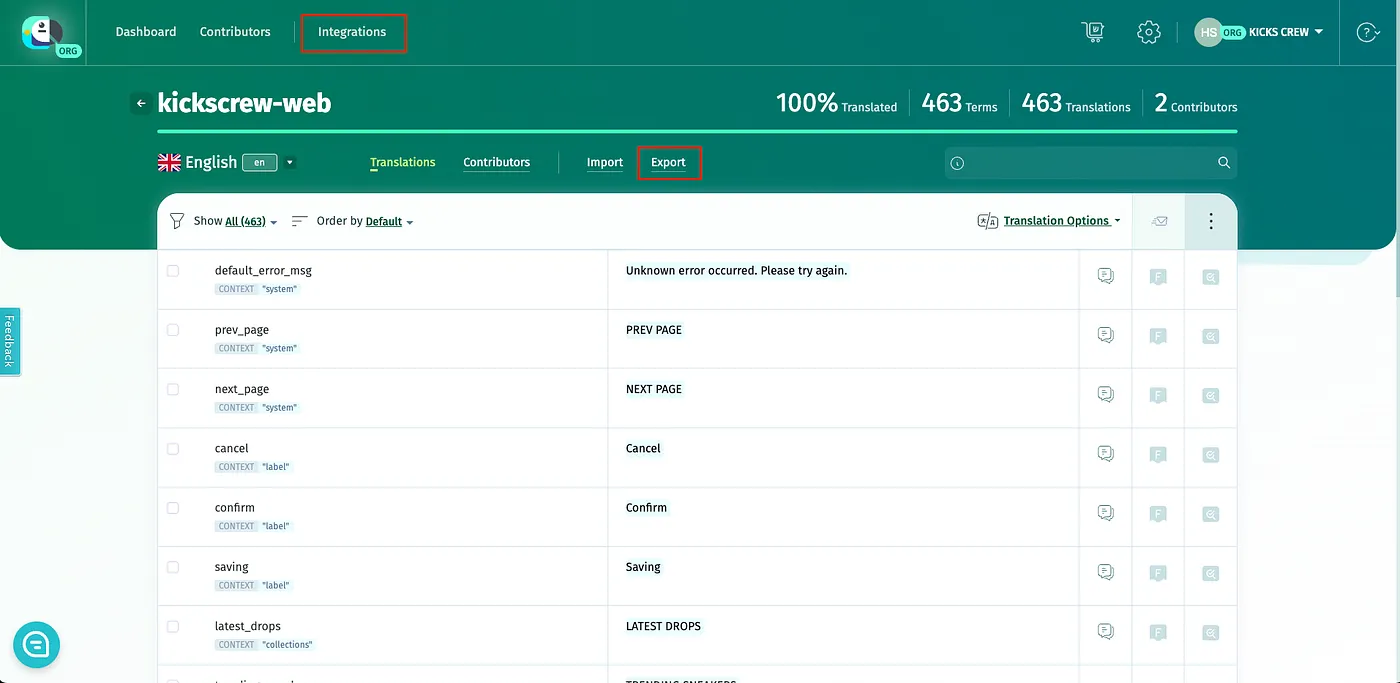Open comments for default_error_msg
1400x683 pixels.
pos(1105,276)
